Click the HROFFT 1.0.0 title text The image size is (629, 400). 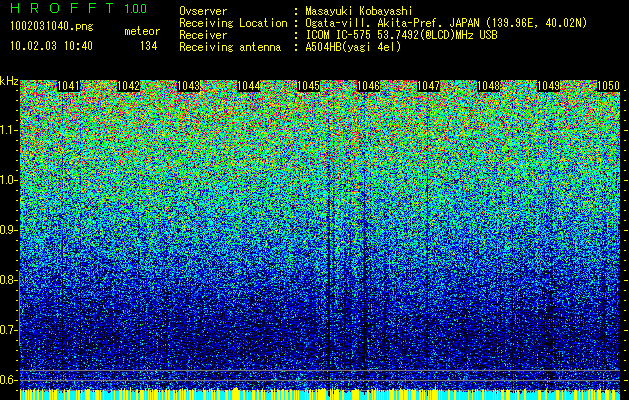[79, 8]
